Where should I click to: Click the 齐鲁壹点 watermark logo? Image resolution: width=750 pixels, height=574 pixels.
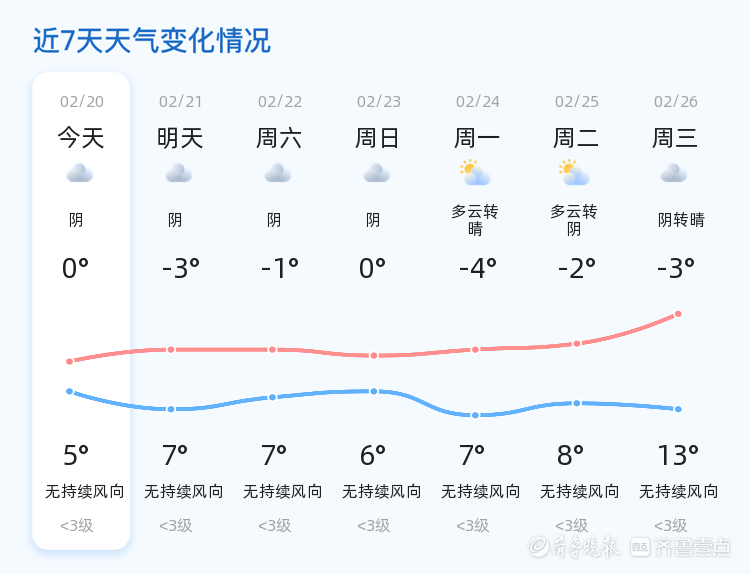[x=680, y=547]
